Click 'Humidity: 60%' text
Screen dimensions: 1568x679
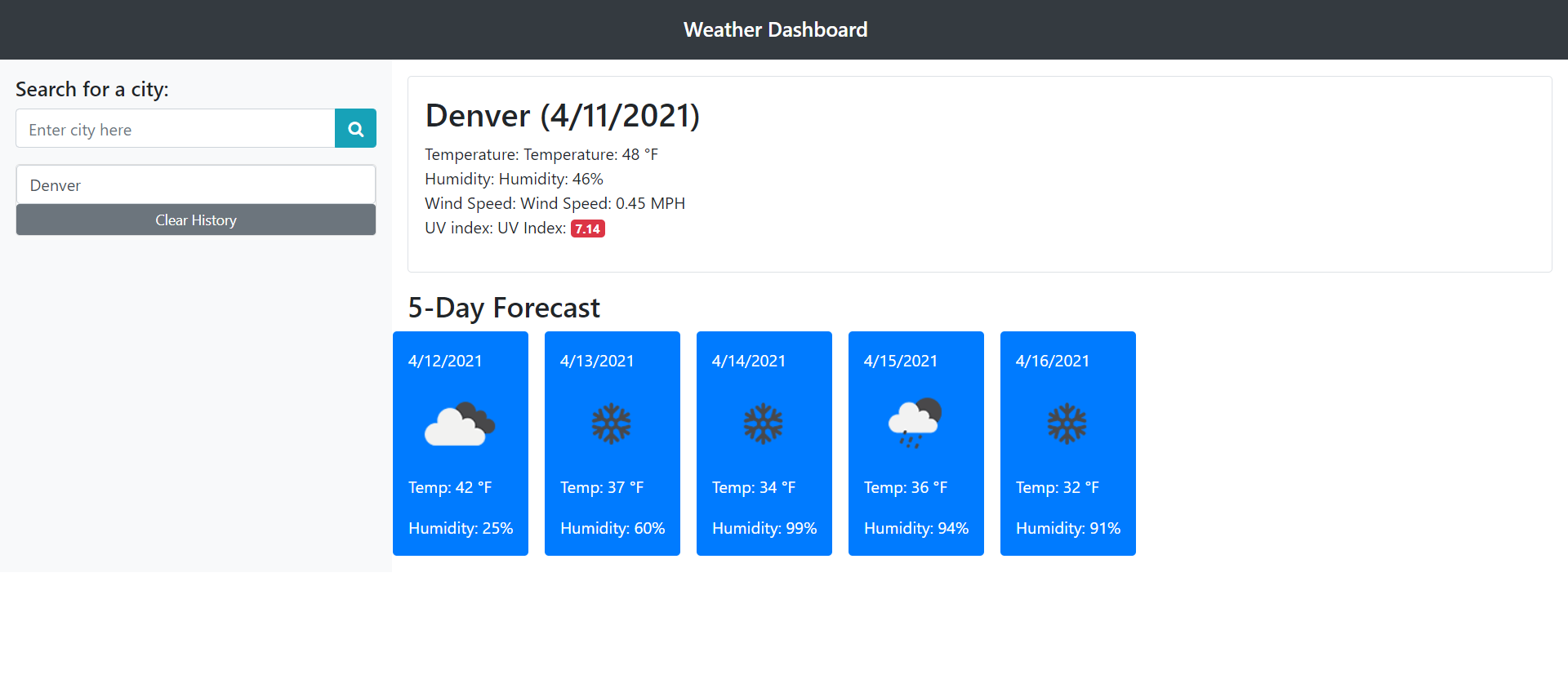612,528
